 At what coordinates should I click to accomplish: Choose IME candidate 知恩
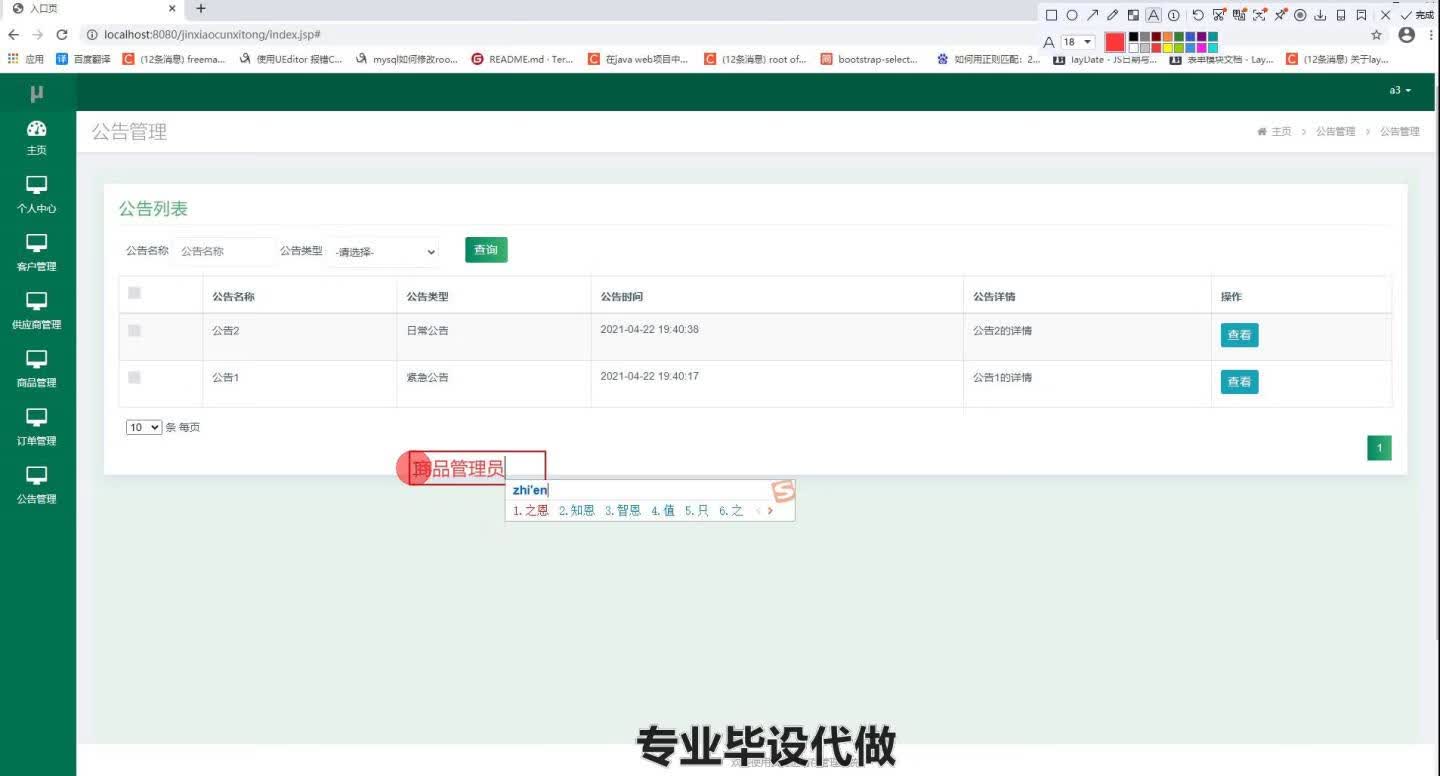click(576, 510)
